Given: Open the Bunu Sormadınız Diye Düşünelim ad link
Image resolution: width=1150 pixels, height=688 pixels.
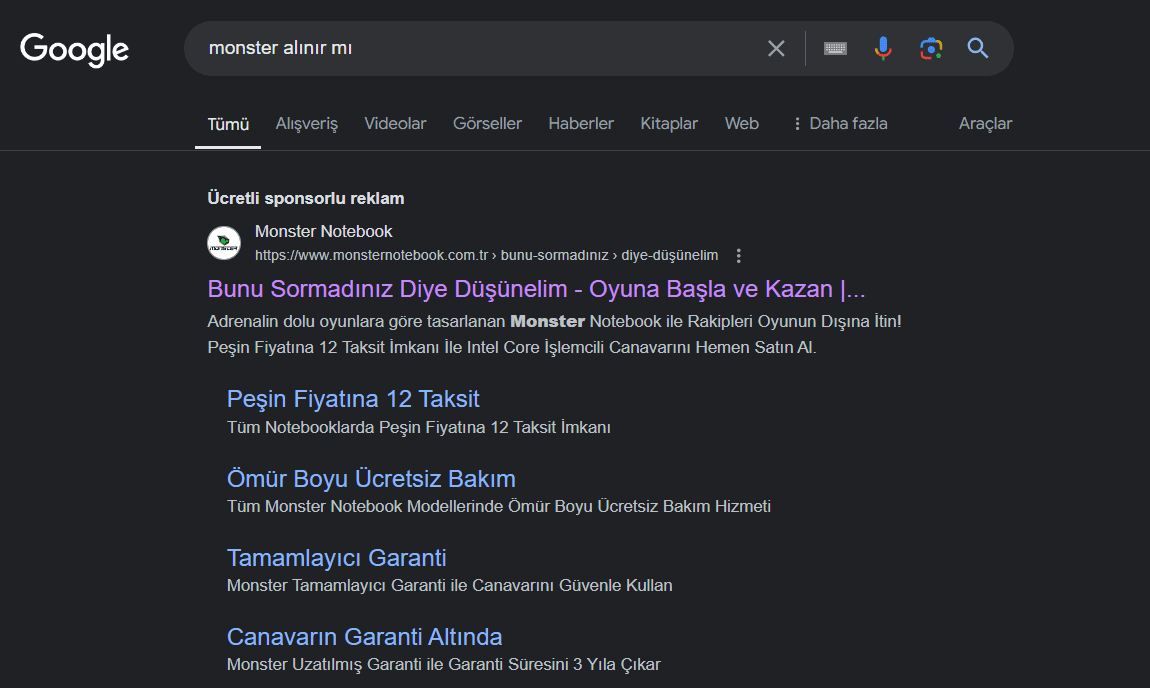Looking at the screenshot, I should [536, 289].
